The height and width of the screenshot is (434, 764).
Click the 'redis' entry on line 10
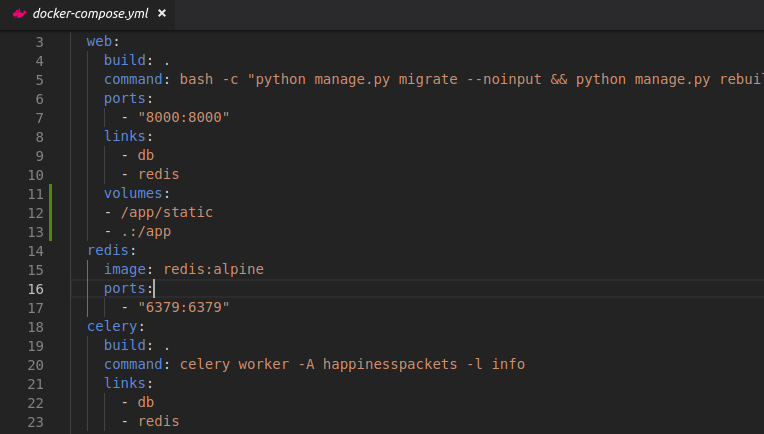(x=158, y=174)
